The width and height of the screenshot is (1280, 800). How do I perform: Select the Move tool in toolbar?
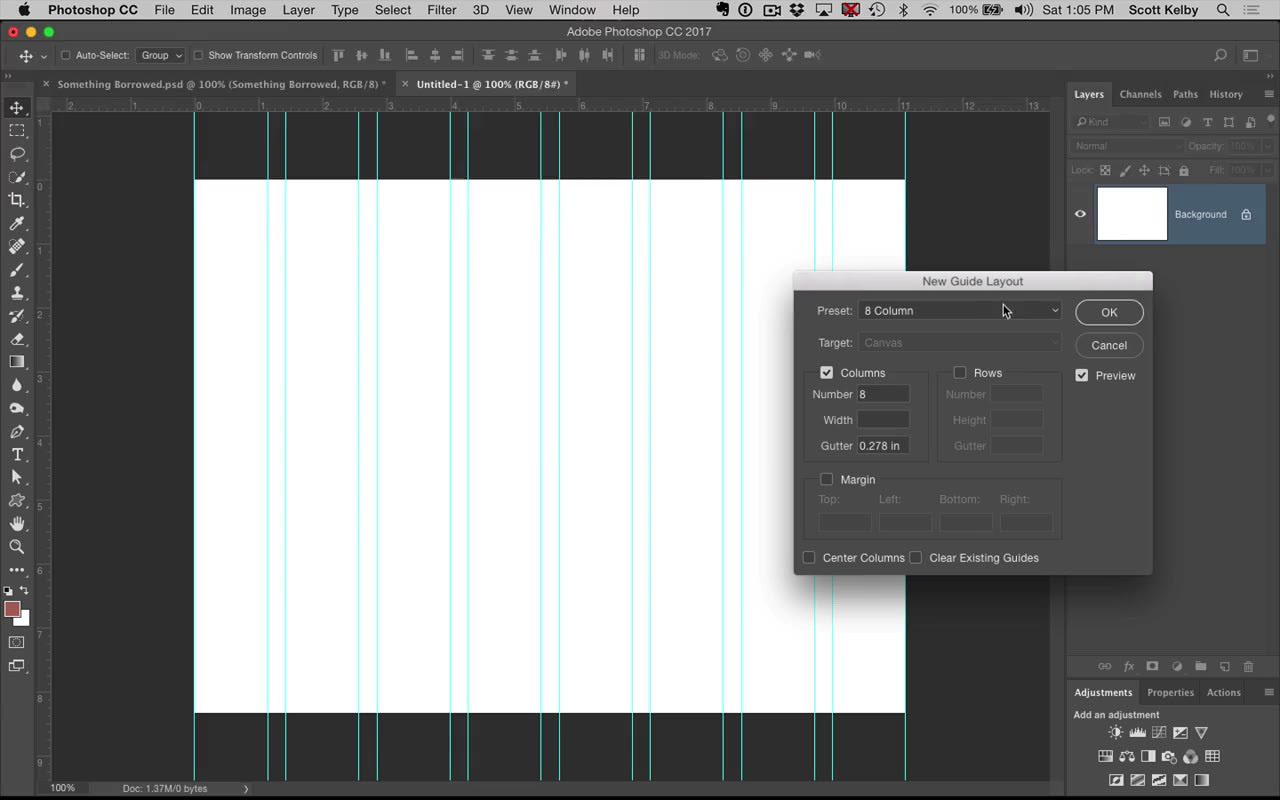17,108
